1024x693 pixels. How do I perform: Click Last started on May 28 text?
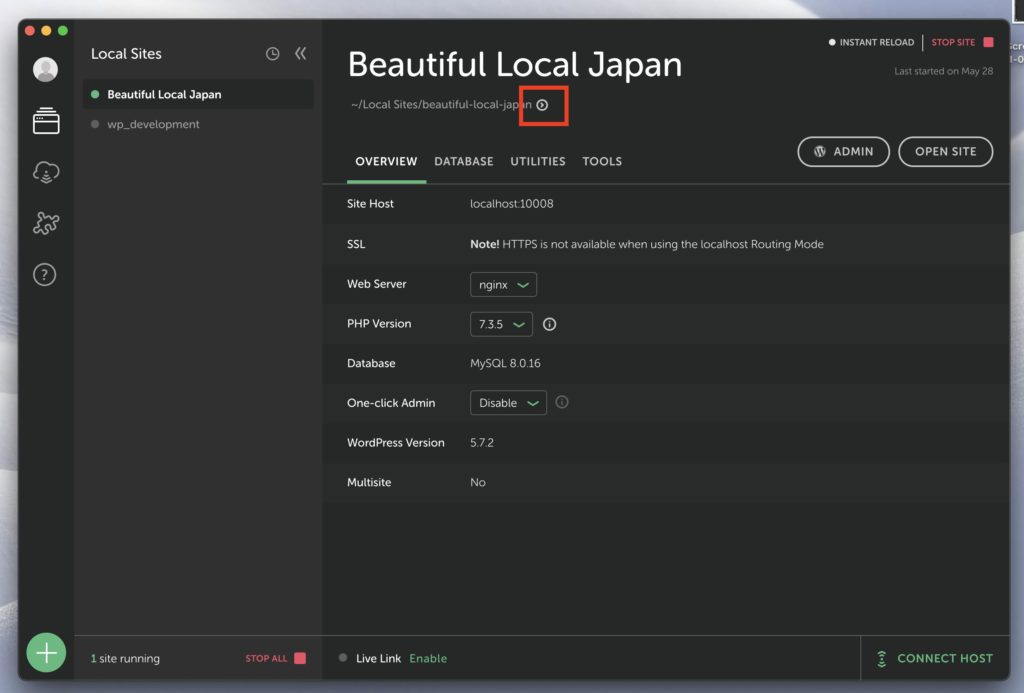pos(943,71)
